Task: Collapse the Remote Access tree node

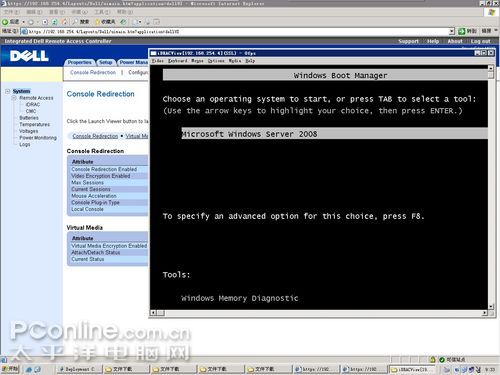Action: 14,98
